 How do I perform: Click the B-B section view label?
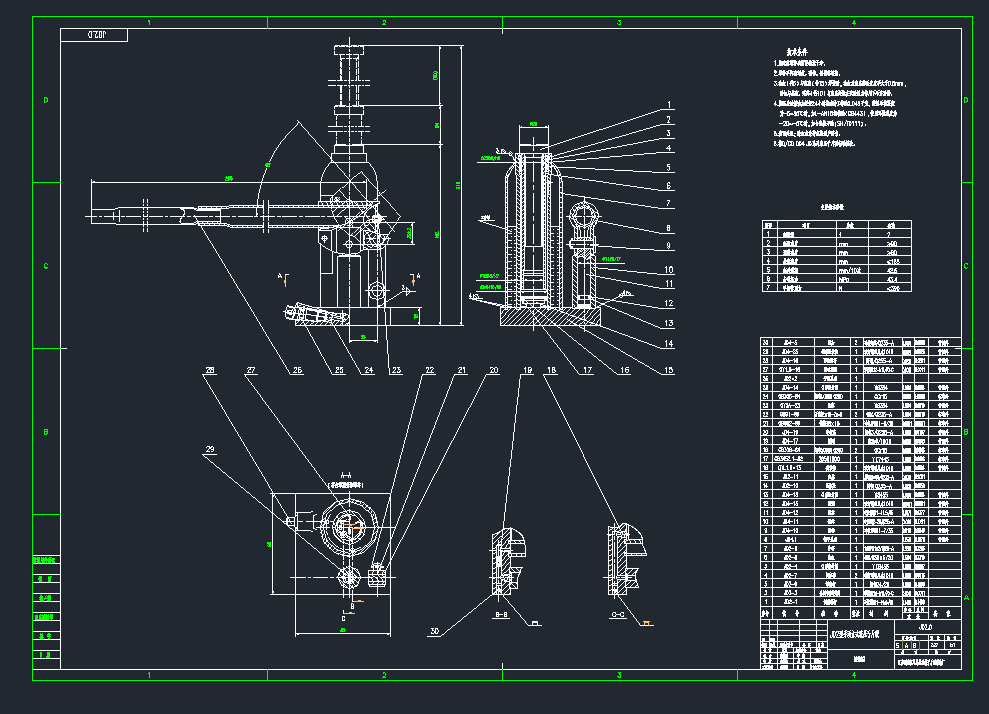[503, 615]
